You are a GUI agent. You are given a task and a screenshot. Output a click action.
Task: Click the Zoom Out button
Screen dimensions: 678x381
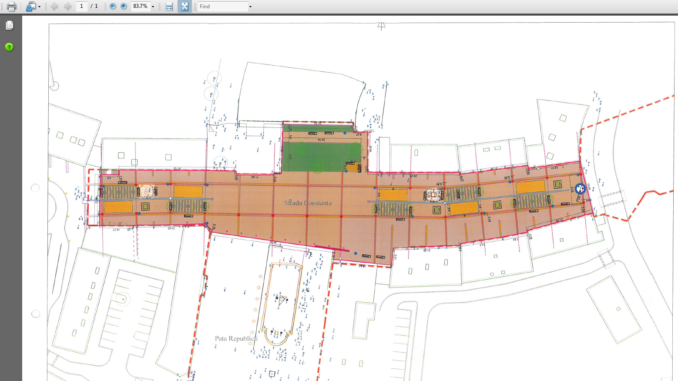tap(113, 6)
